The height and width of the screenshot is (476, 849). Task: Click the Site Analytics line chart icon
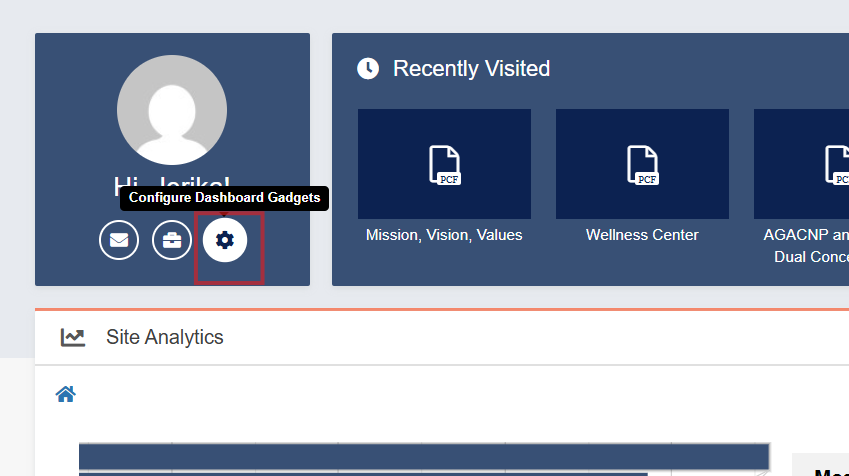point(72,337)
